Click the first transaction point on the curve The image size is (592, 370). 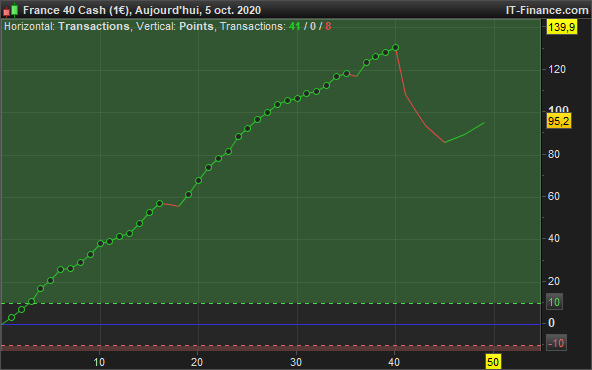coord(12,318)
